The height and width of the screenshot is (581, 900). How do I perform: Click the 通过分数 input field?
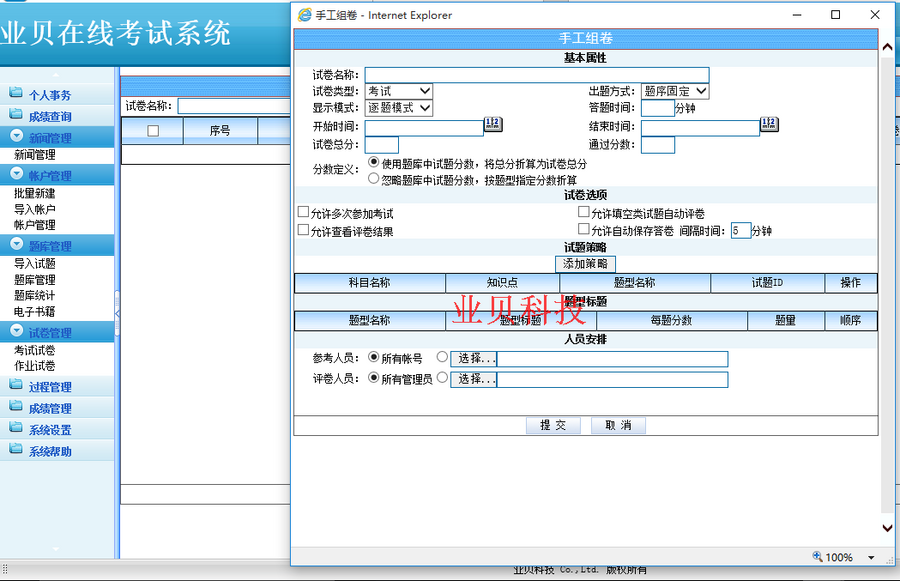(658, 145)
